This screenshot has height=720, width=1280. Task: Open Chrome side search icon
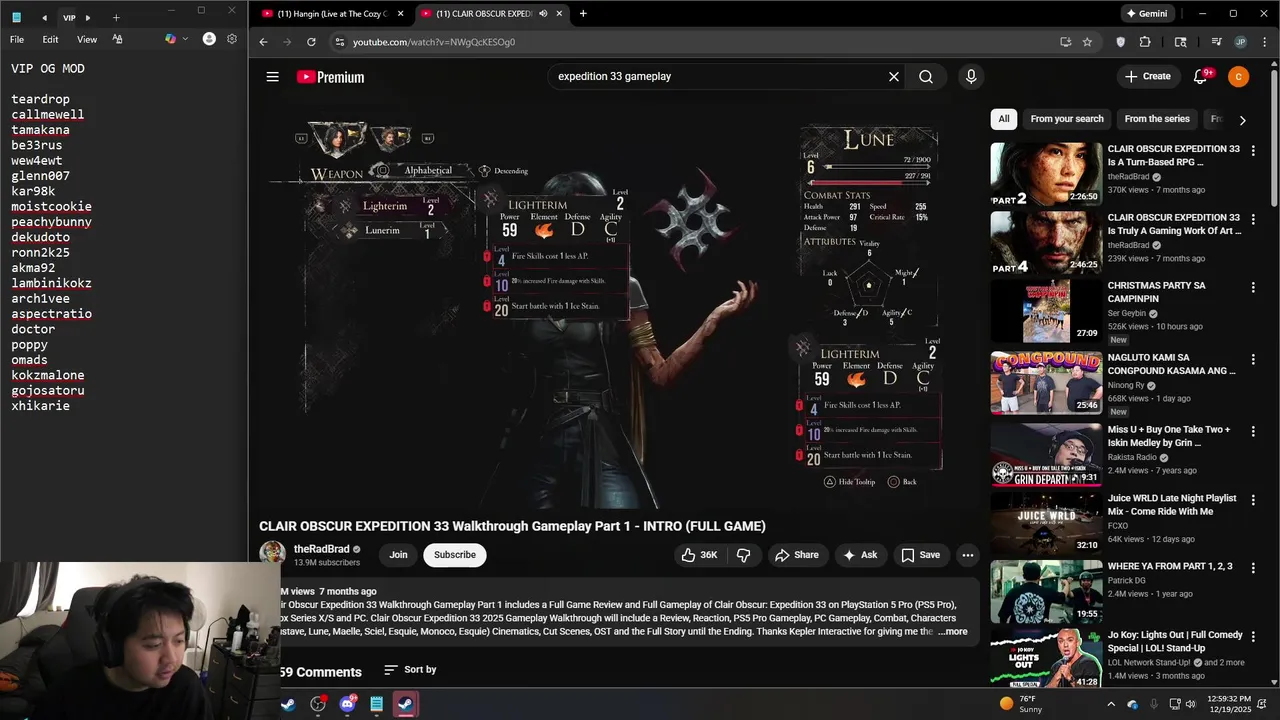(x=1181, y=42)
